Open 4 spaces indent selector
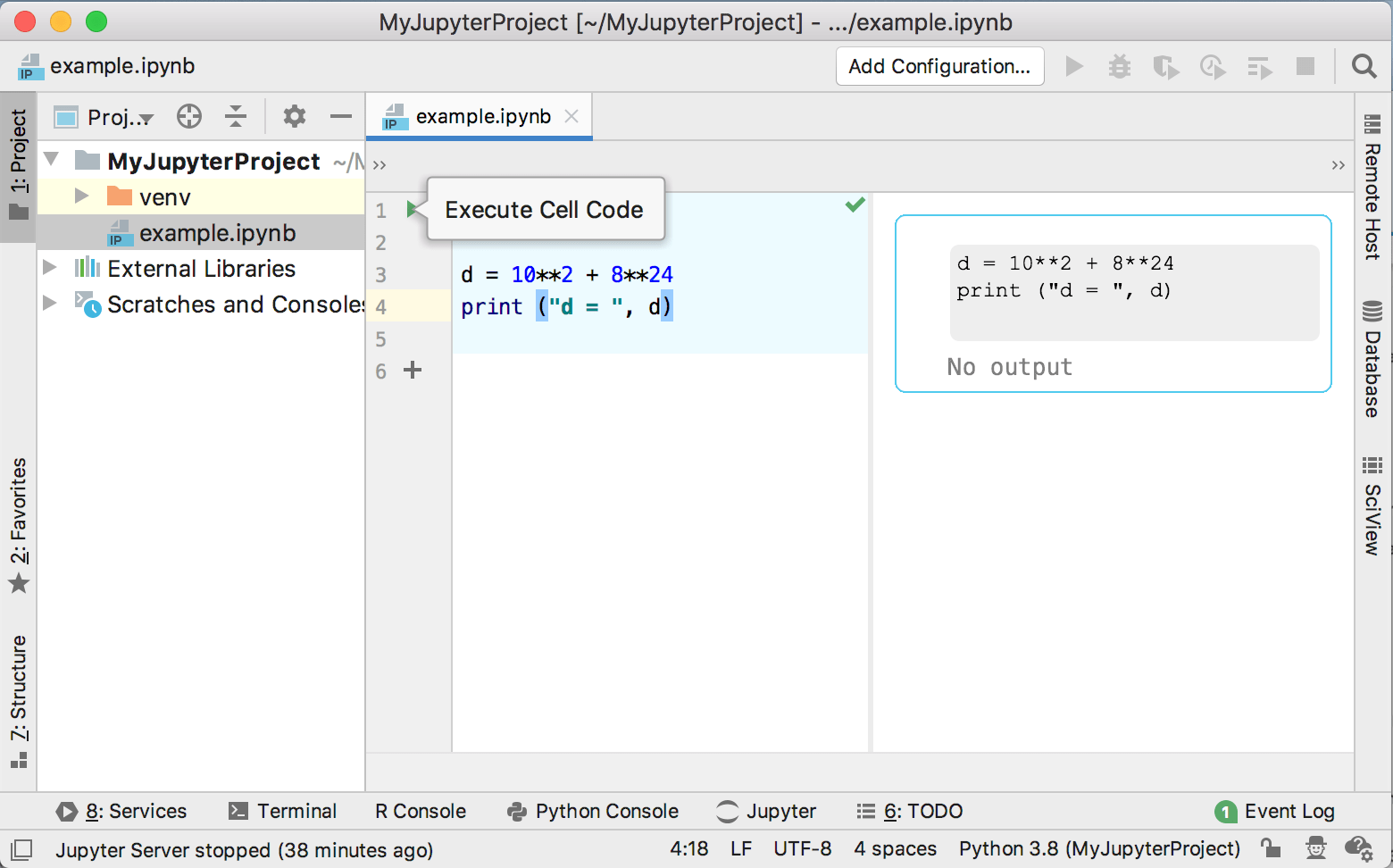The height and width of the screenshot is (868, 1393). (x=895, y=848)
